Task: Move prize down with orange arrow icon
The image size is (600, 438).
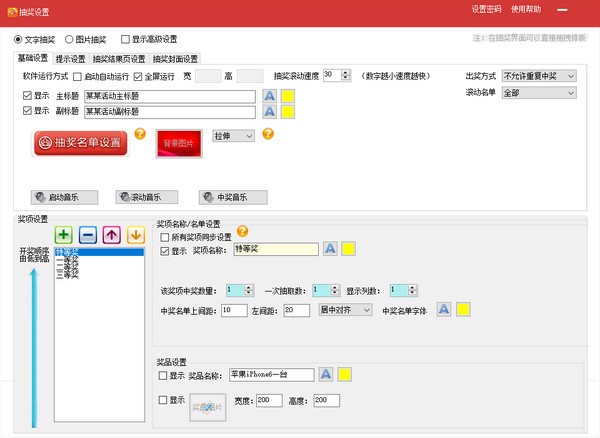Action: click(x=135, y=235)
